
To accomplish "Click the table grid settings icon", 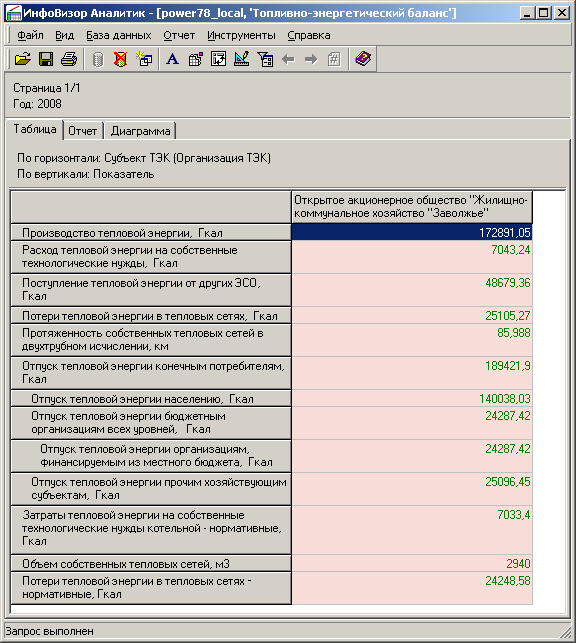I will tap(196, 59).
